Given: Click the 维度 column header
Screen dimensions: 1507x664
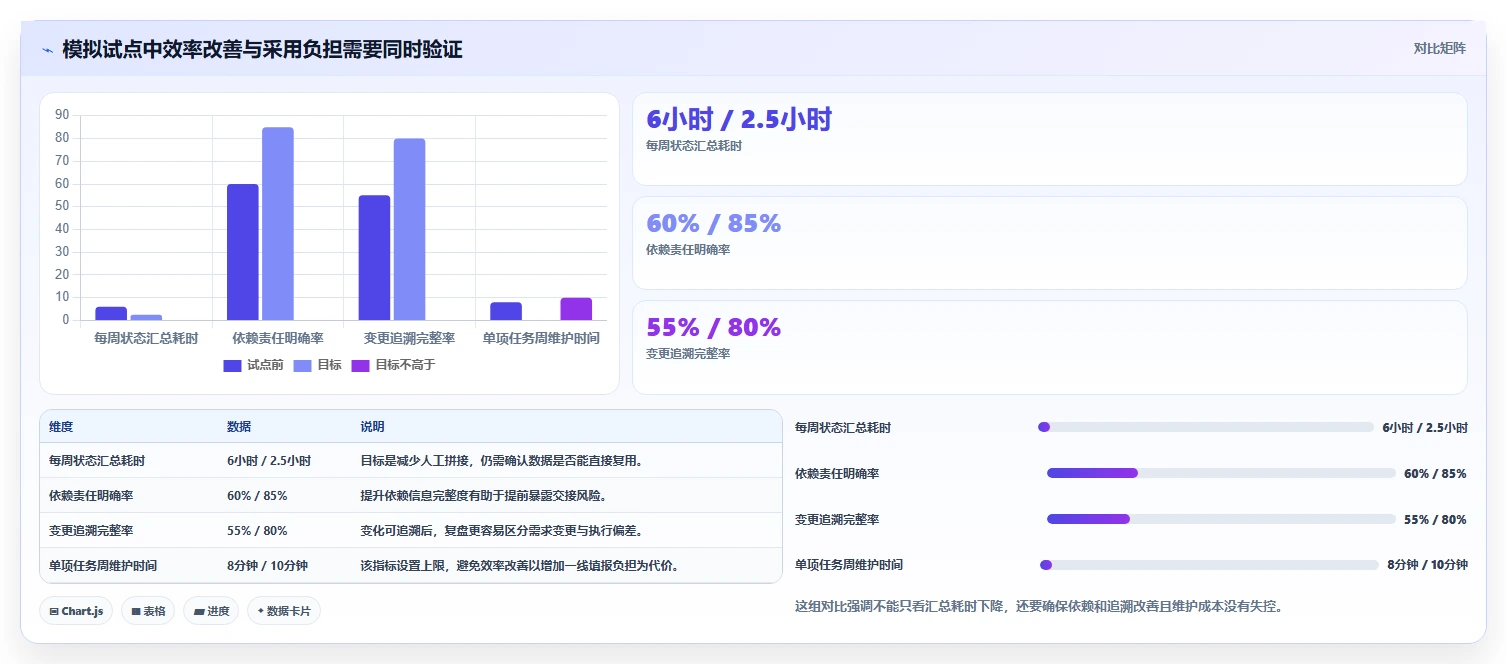Looking at the screenshot, I should coord(61,427).
